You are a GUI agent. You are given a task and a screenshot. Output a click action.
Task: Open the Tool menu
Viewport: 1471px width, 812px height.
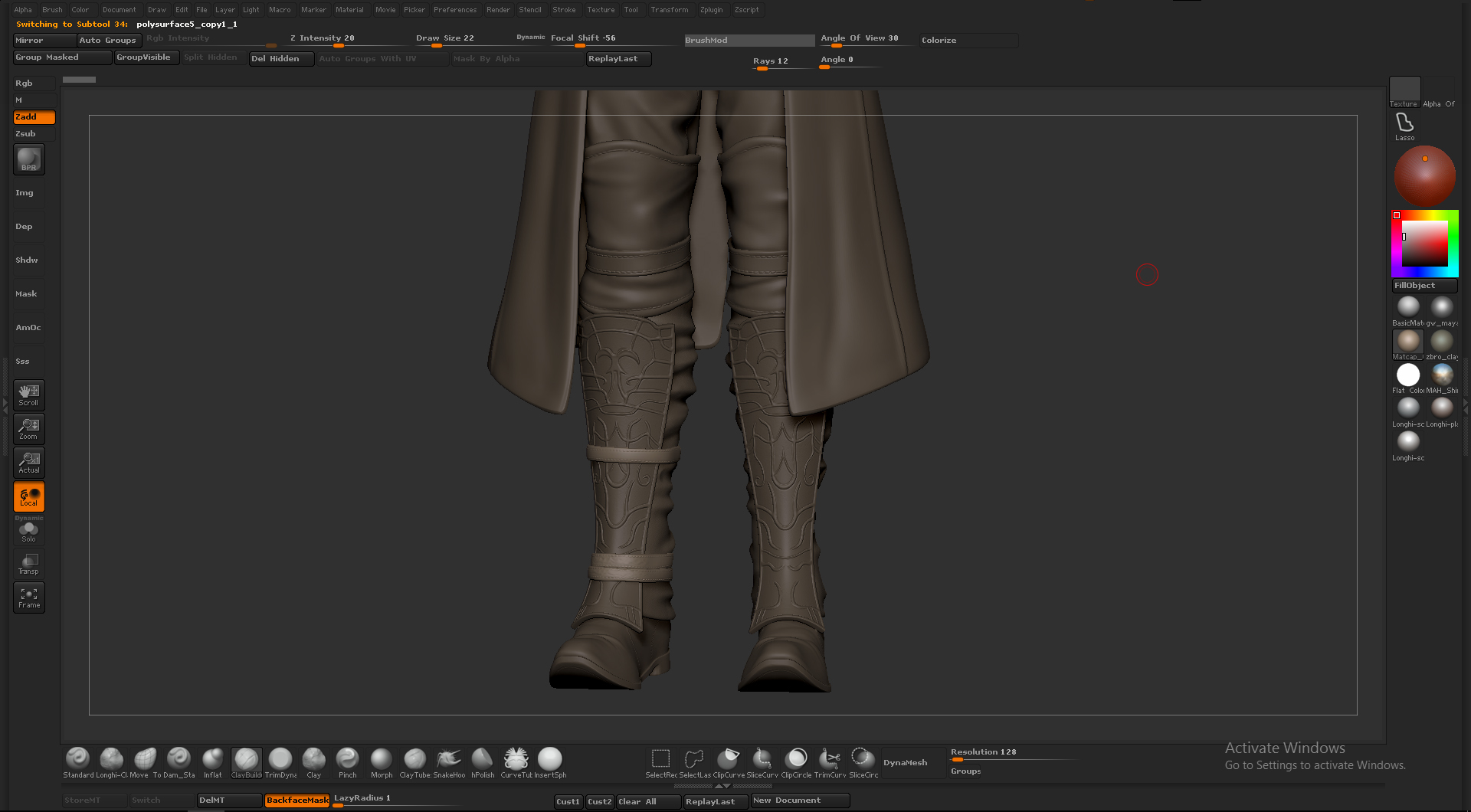(631, 10)
